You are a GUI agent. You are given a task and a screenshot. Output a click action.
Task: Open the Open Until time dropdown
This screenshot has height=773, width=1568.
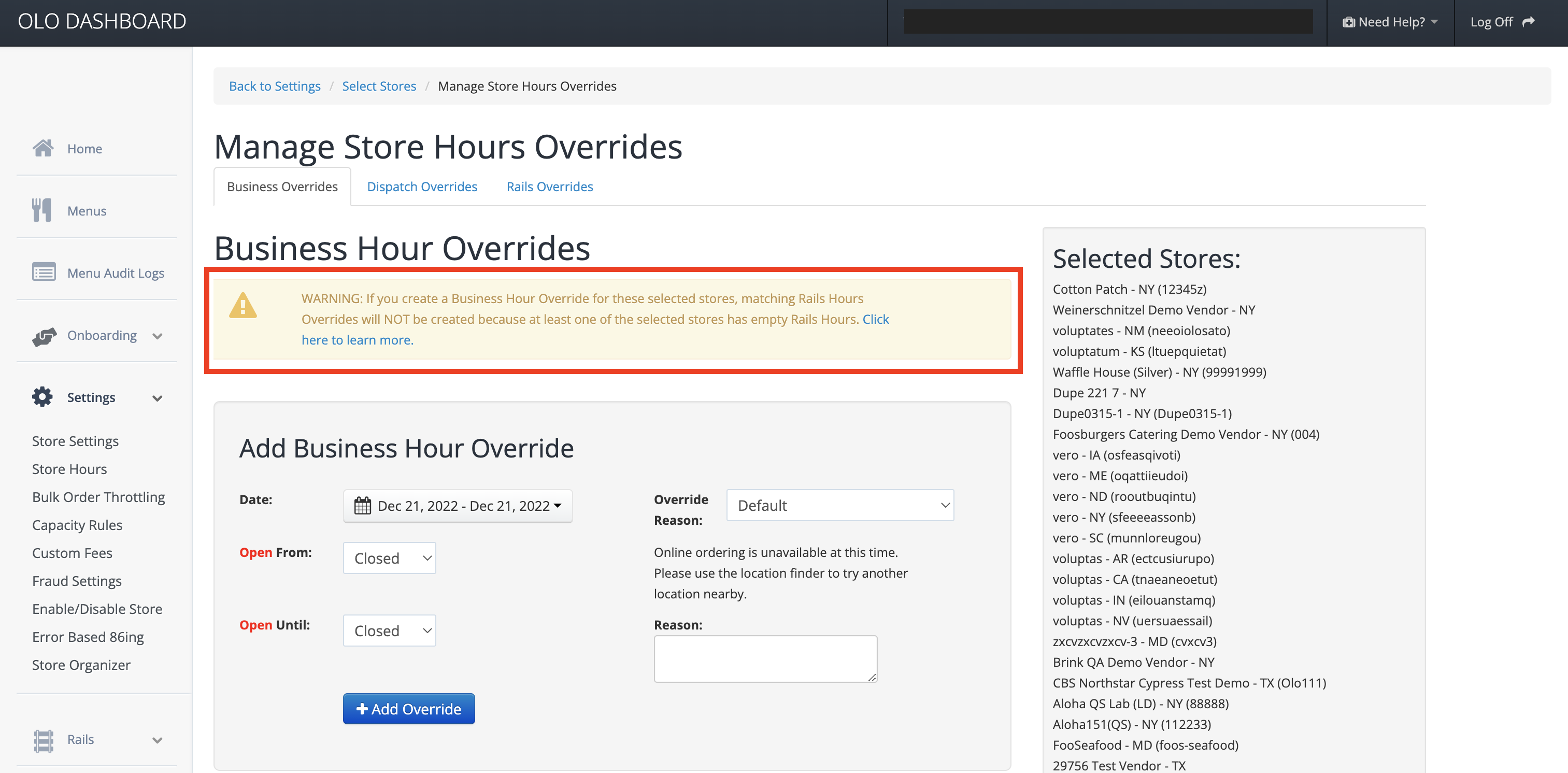coord(390,631)
